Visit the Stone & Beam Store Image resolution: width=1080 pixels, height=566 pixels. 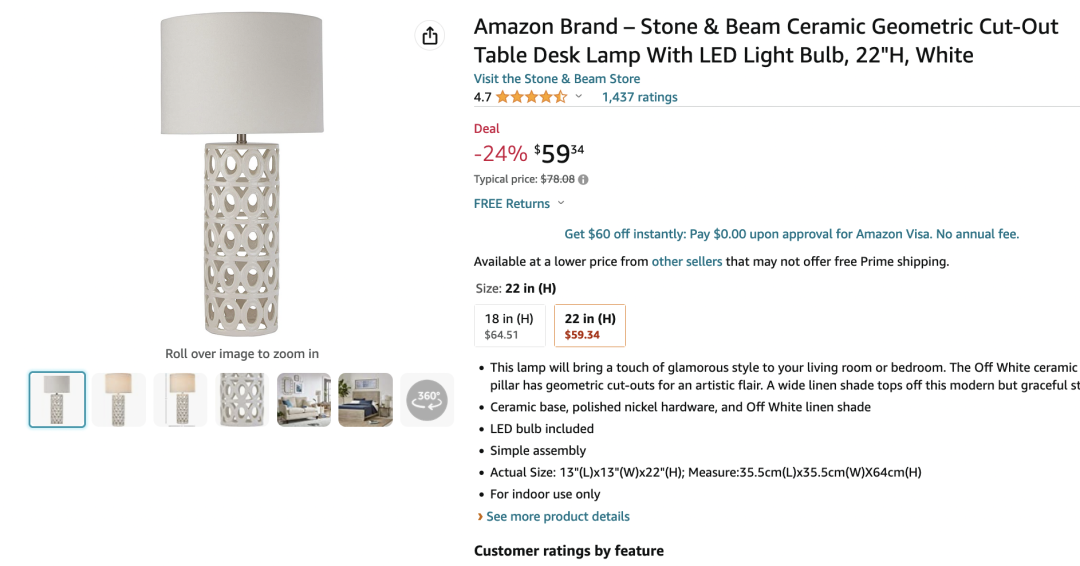click(557, 79)
